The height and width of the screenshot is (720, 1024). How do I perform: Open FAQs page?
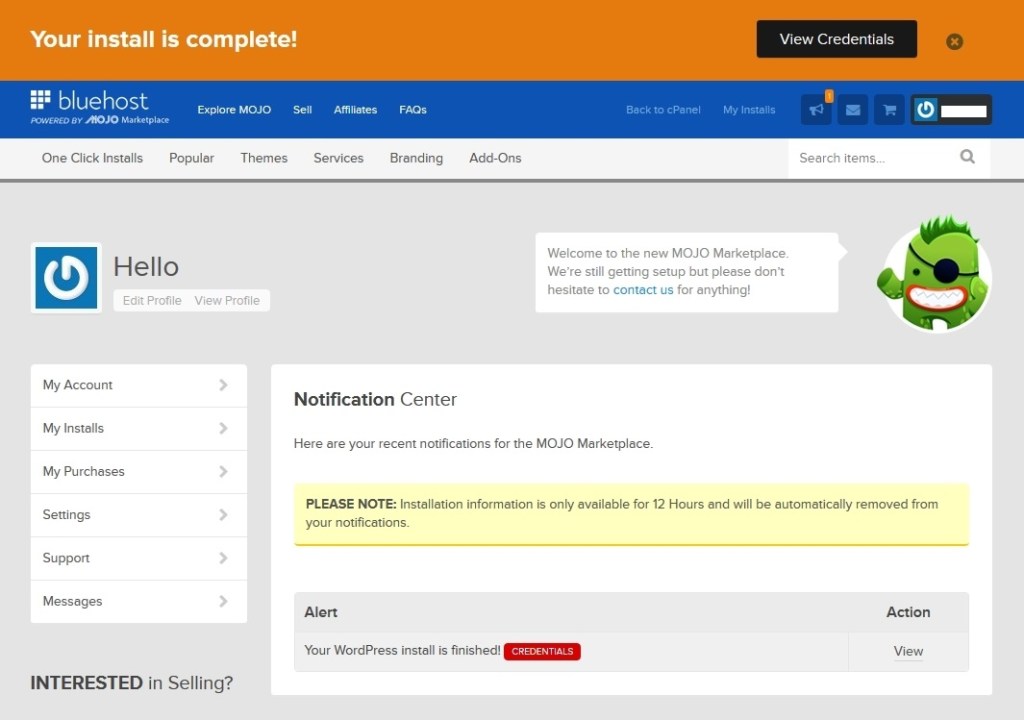[x=413, y=110]
